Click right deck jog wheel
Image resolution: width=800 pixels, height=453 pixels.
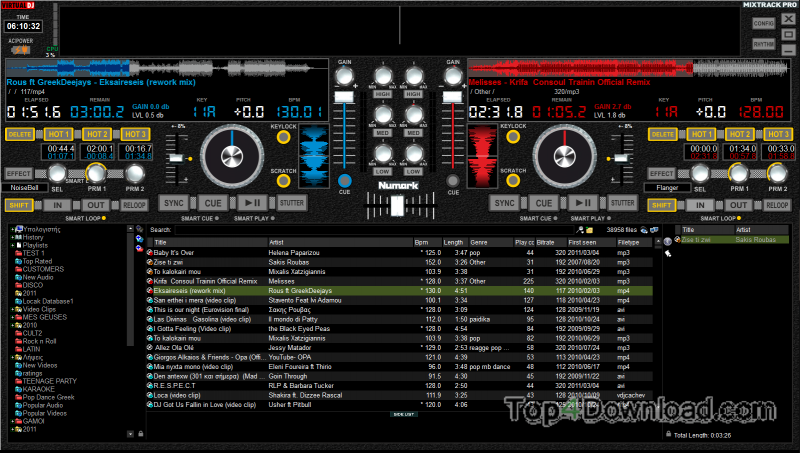click(564, 157)
